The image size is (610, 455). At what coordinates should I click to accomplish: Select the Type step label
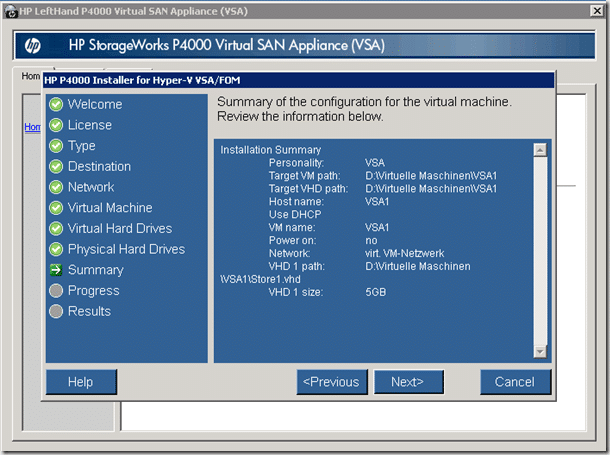[x=82, y=146]
